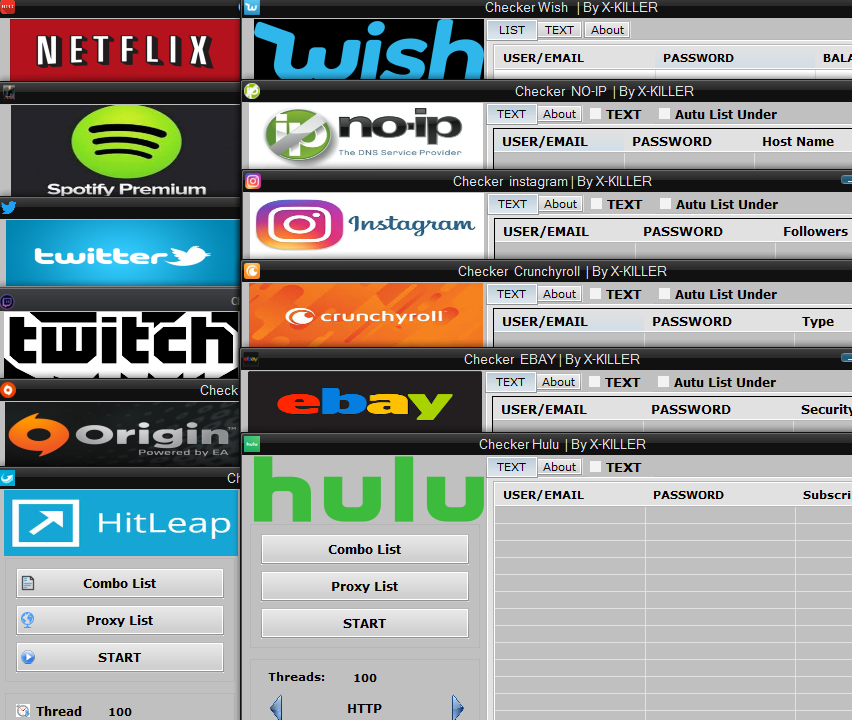Click the Spotify Premium logo banner
Viewport: 852px width, 720px height.
click(x=126, y=151)
